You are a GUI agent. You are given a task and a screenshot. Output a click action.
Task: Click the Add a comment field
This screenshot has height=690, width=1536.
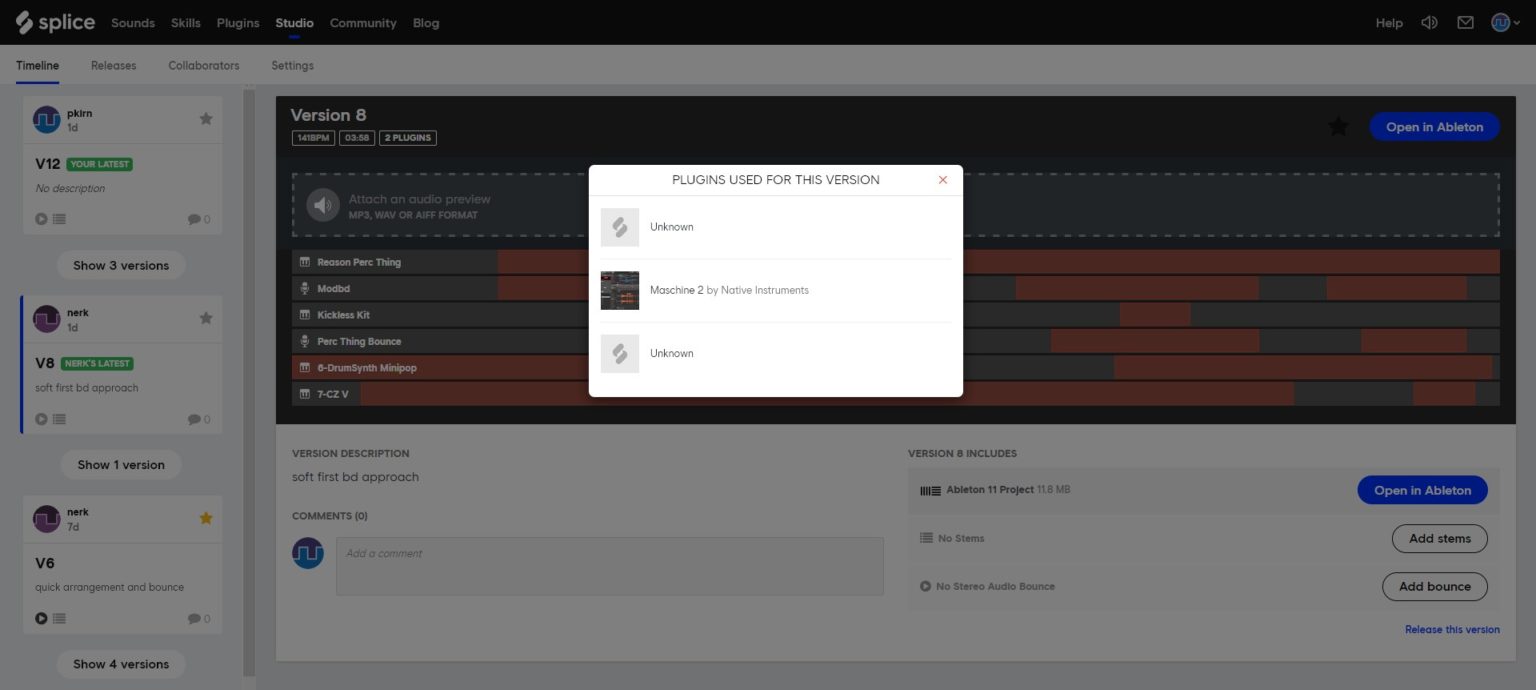coord(609,566)
